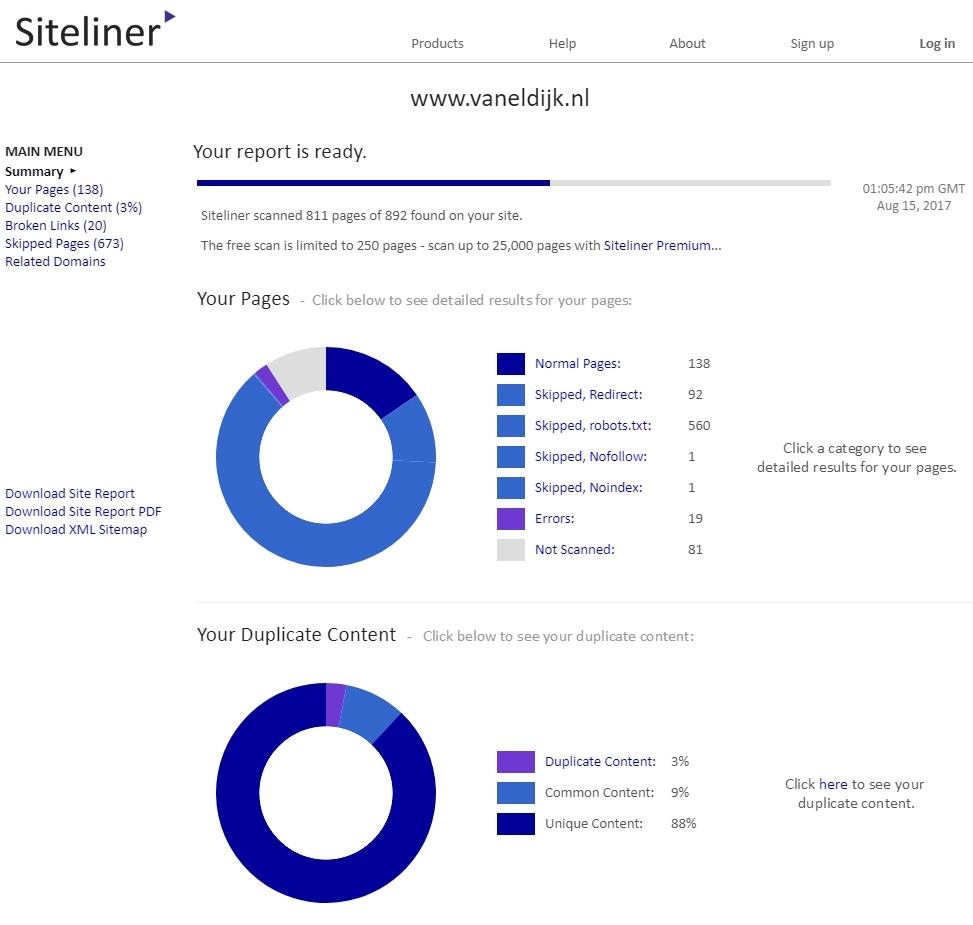
Task: Click the Siteliner logo
Action: coord(95,30)
